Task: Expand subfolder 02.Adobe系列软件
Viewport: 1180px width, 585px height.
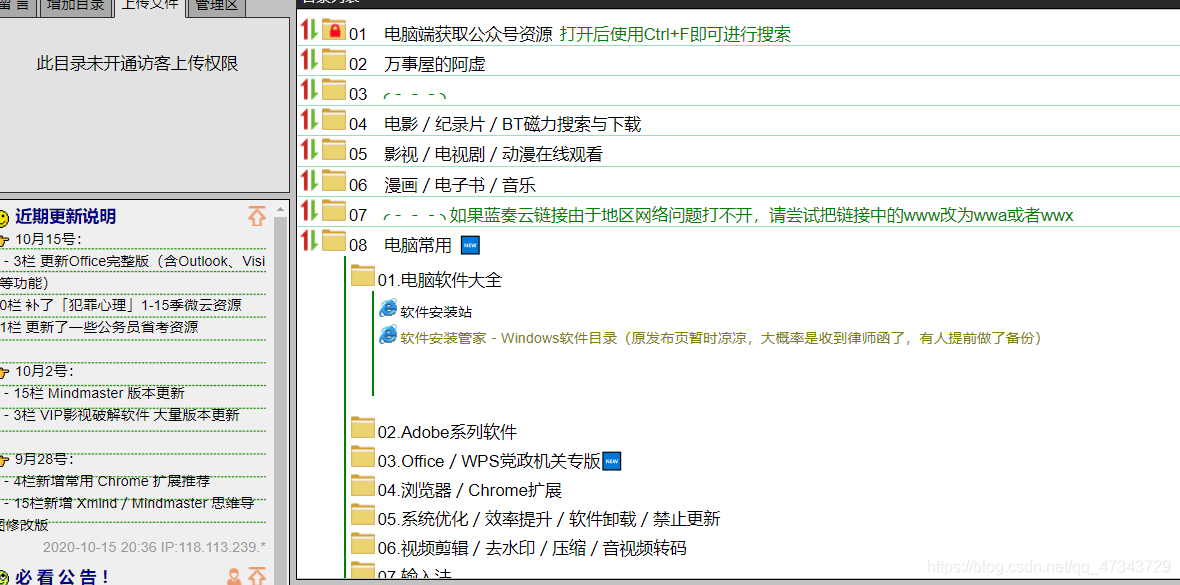Action: (447, 432)
